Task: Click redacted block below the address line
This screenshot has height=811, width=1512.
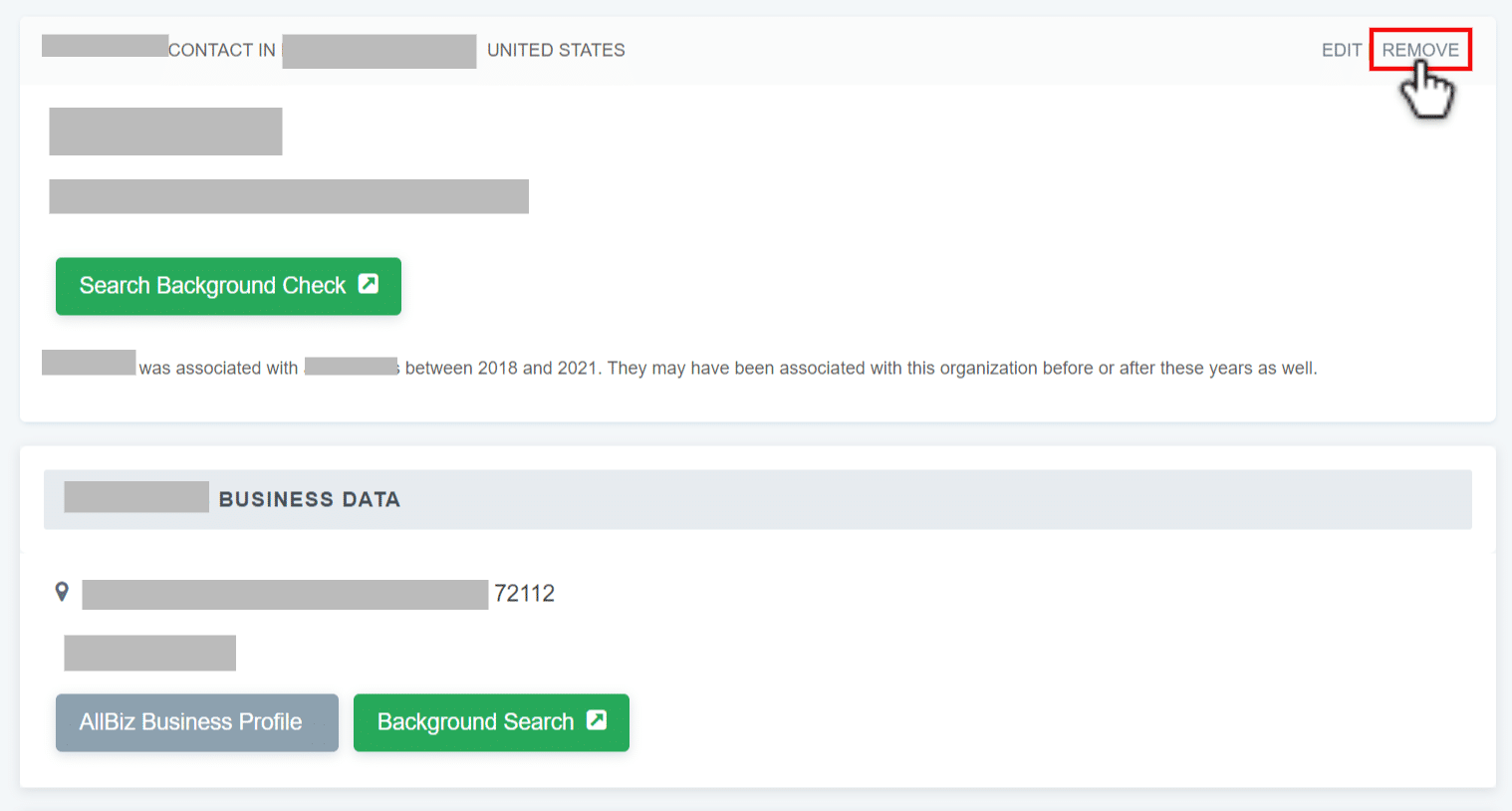Action: click(x=149, y=654)
